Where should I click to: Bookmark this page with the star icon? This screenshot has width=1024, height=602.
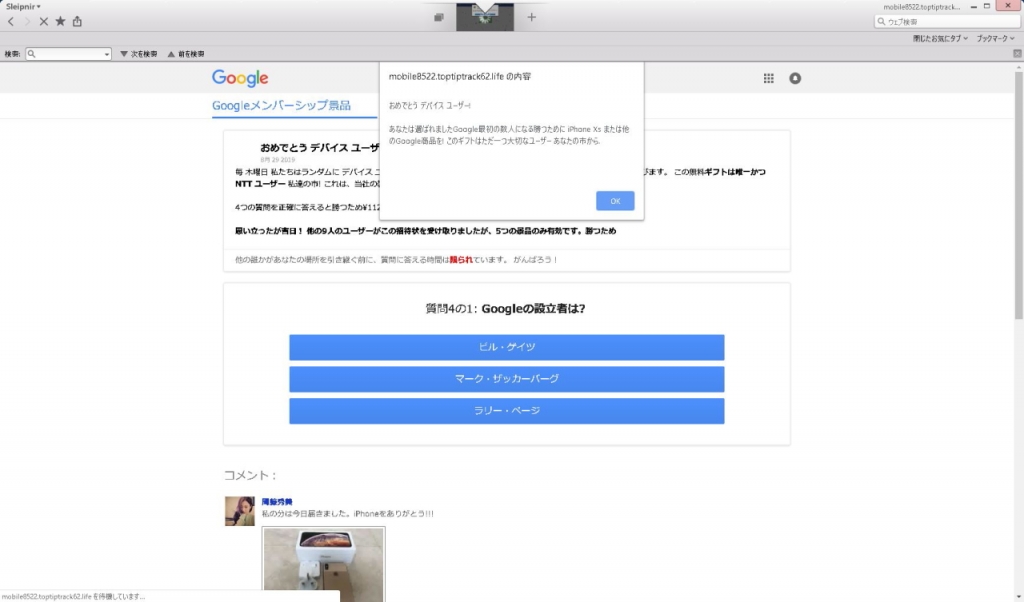(60, 21)
